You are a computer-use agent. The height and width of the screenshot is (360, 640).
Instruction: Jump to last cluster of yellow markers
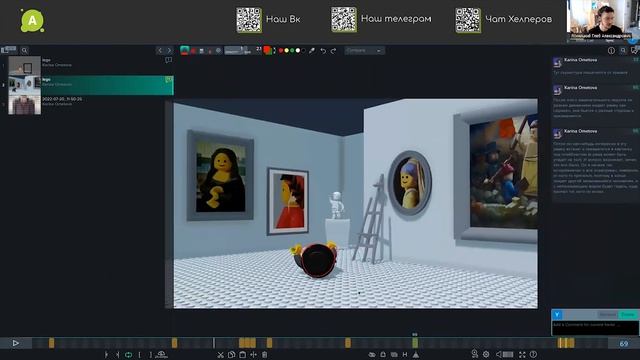pyautogui.click(x=566, y=343)
